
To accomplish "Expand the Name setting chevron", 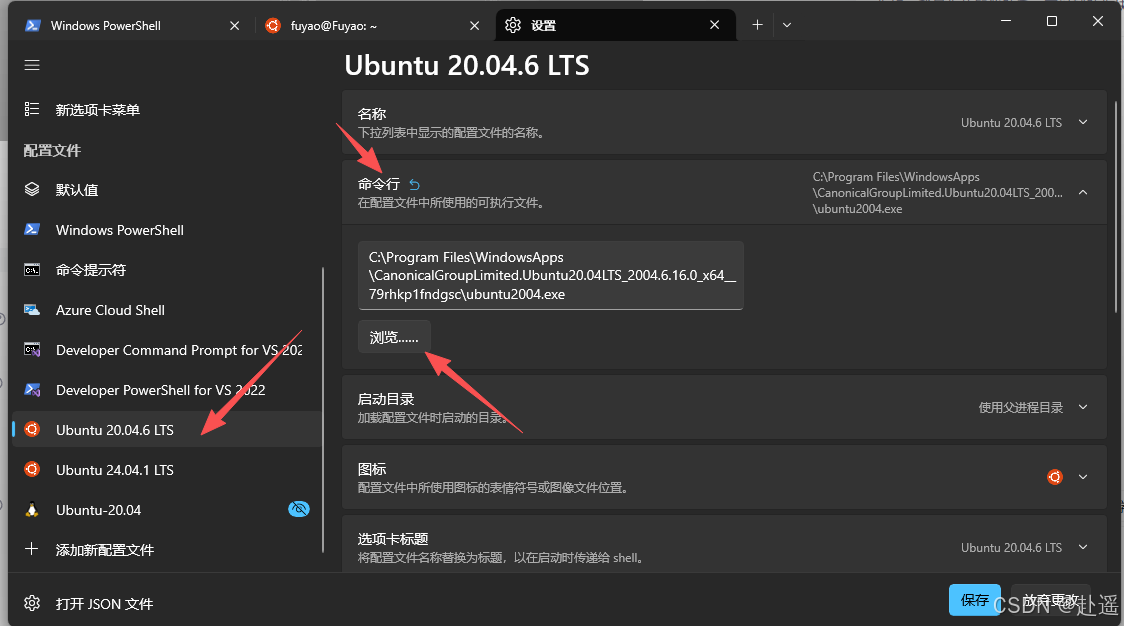I will [x=1083, y=122].
